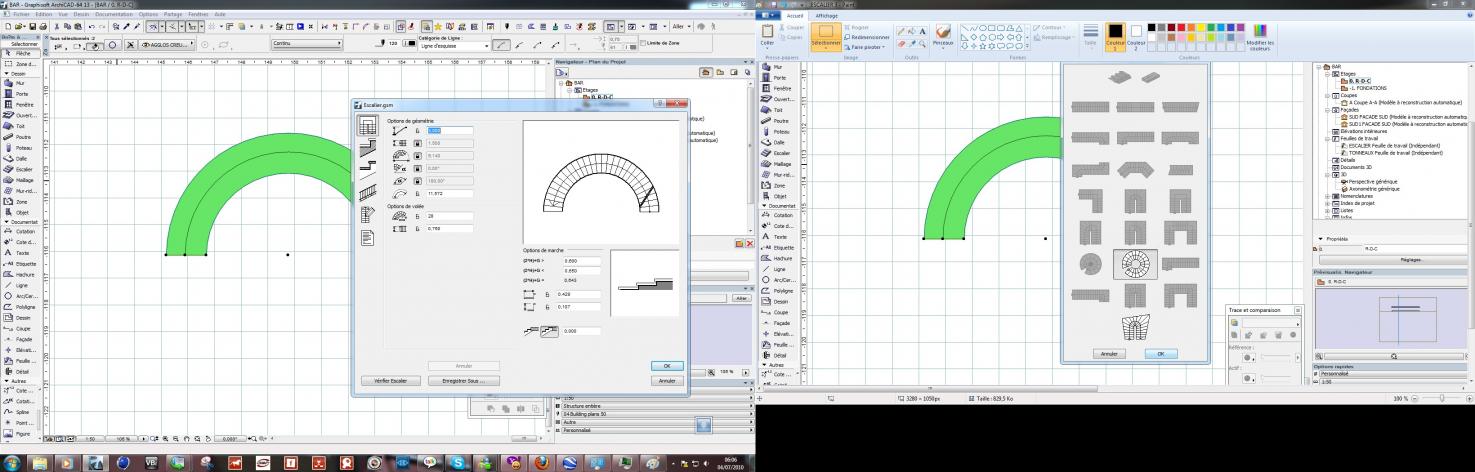Toggle lock beside the 1,000 width field
1475x472 pixels.
pos(417,143)
